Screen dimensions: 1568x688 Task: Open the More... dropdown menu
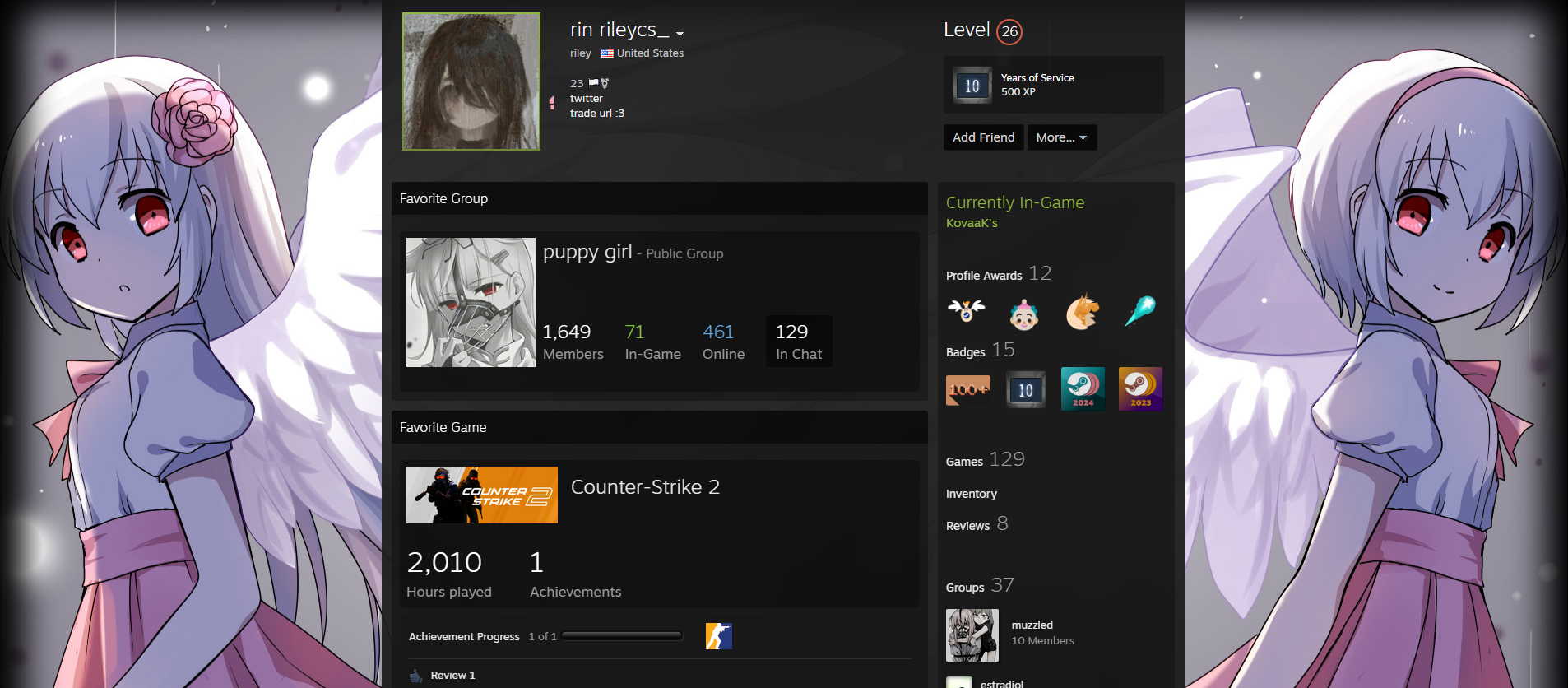click(1062, 137)
